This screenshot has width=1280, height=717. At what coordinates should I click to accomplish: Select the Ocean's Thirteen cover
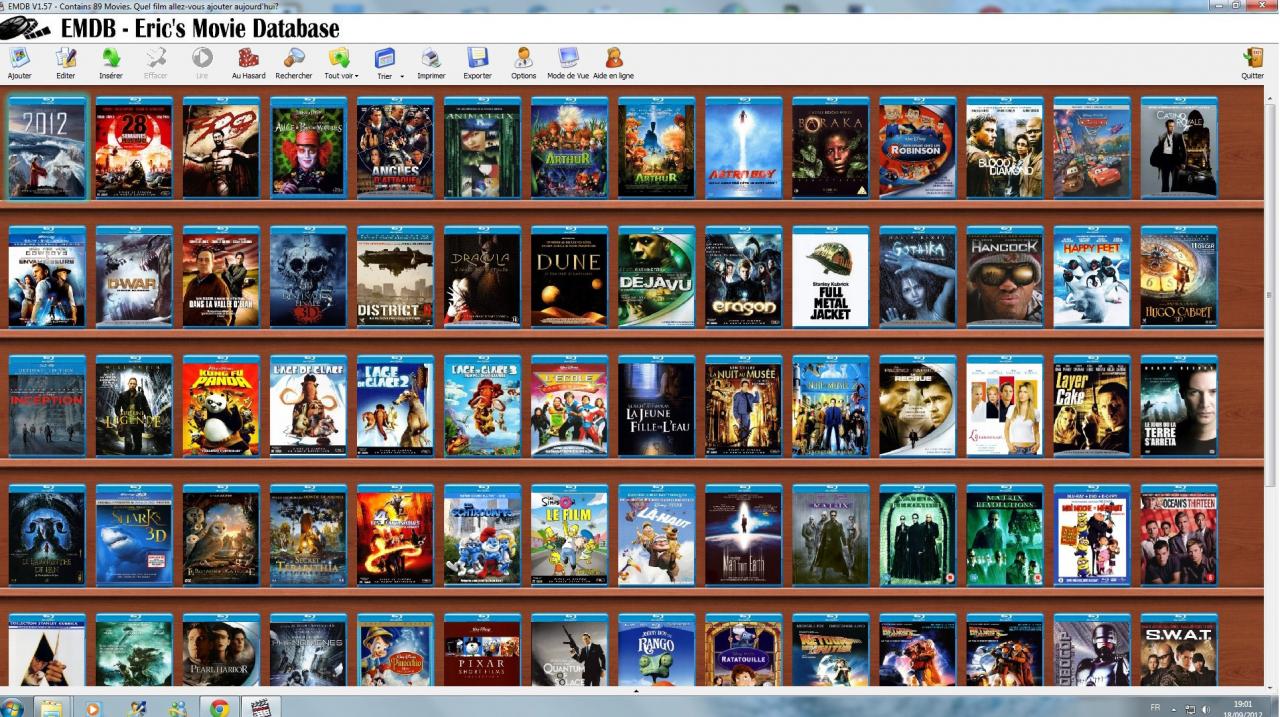[x=1178, y=536]
